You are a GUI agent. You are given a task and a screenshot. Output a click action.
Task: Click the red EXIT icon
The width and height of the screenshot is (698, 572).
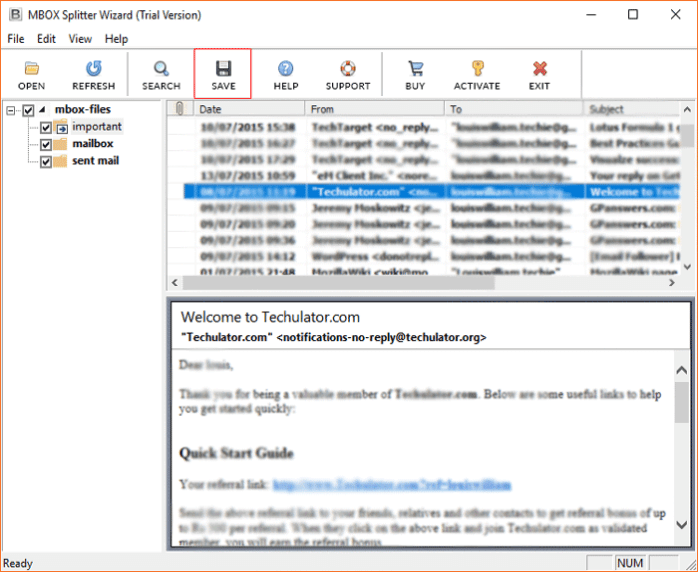(540, 69)
